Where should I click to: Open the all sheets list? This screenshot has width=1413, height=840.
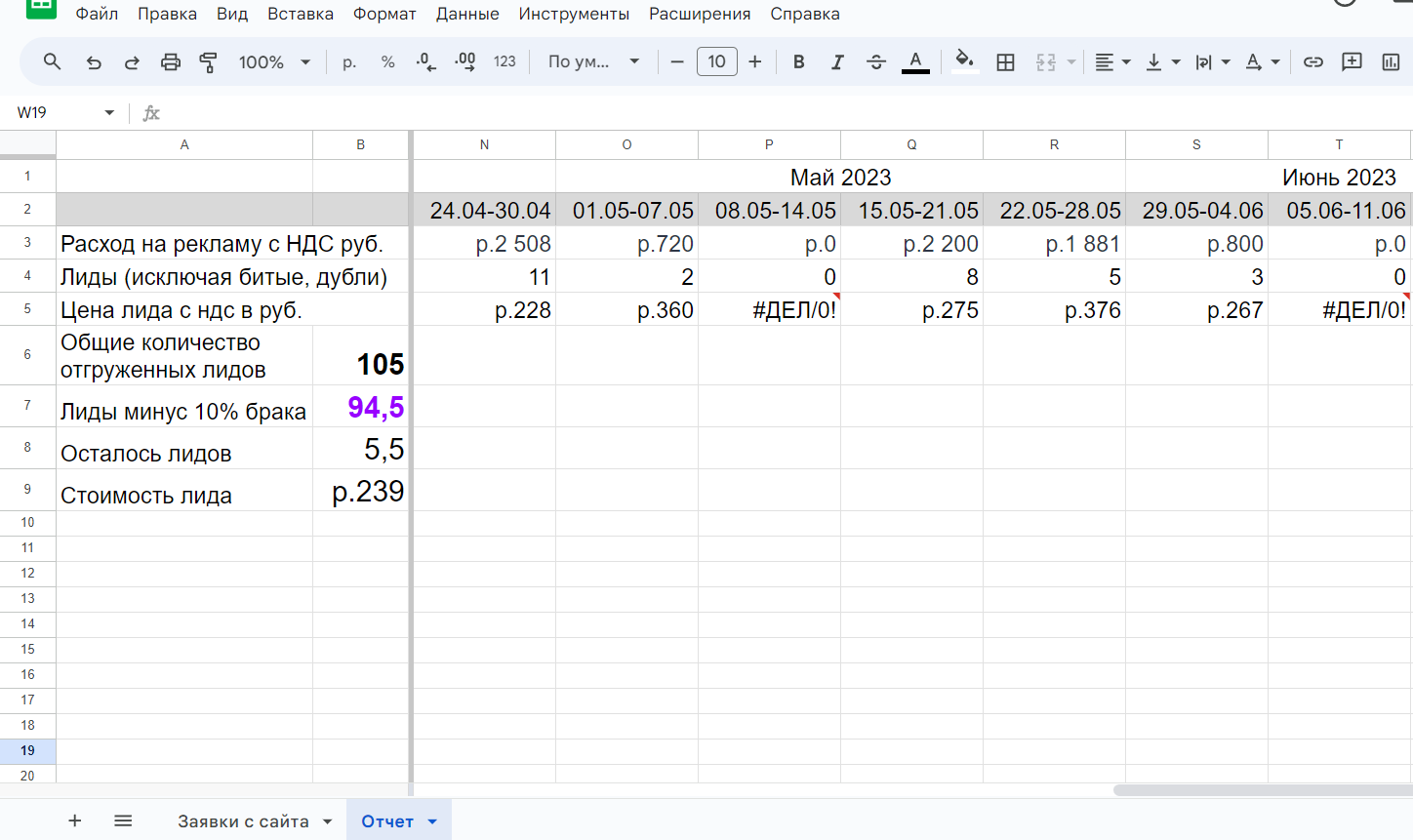[x=123, y=820]
